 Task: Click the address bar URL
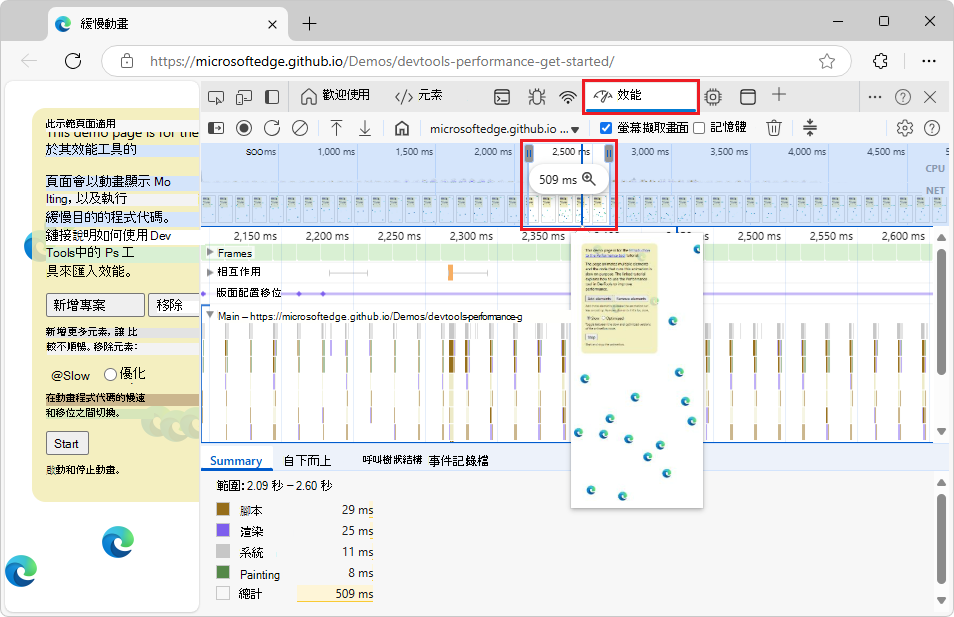click(x=382, y=61)
